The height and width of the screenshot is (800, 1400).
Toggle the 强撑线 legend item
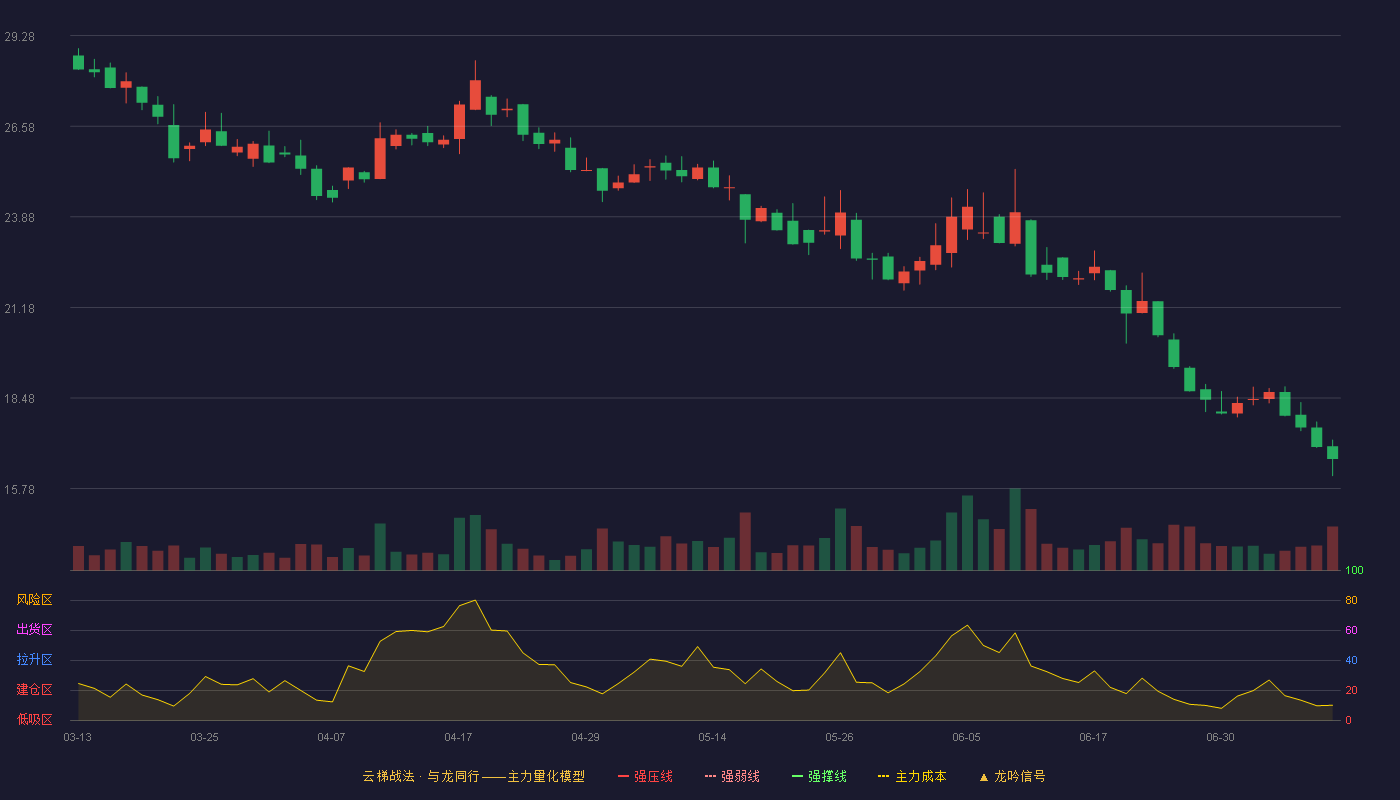[819, 776]
